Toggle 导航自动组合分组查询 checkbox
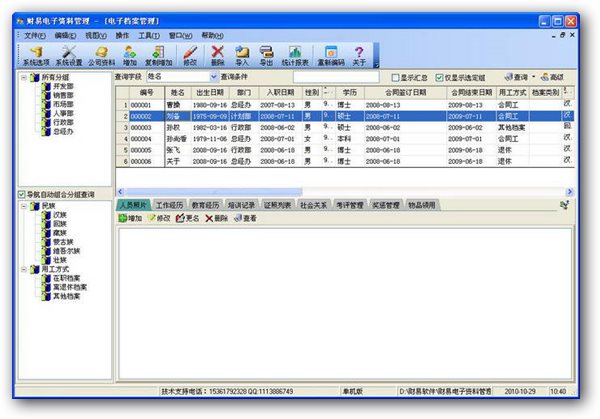The image size is (600, 419). point(22,194)
